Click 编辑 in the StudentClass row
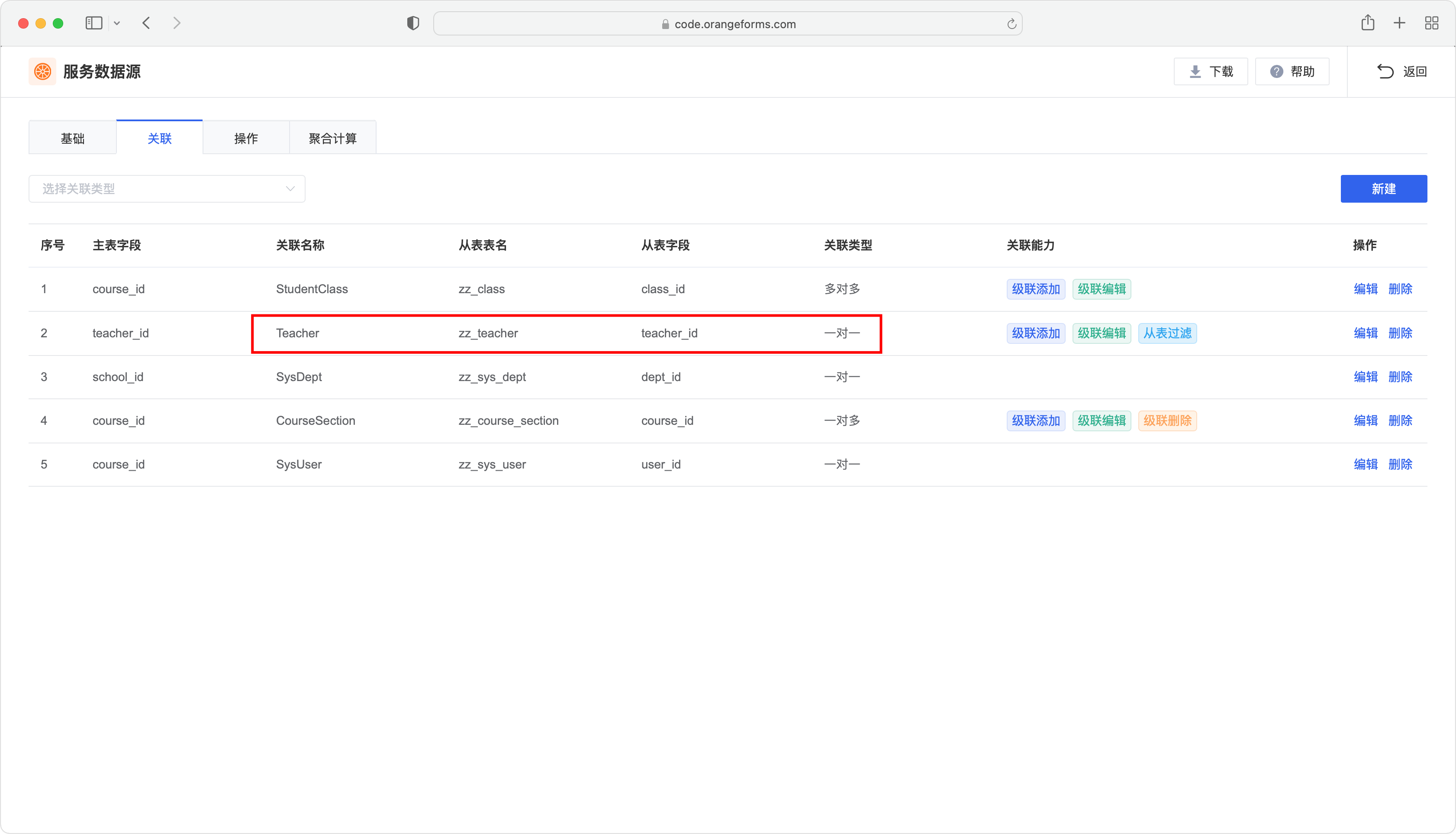The image size is (1456, 834). (1366, 289)
